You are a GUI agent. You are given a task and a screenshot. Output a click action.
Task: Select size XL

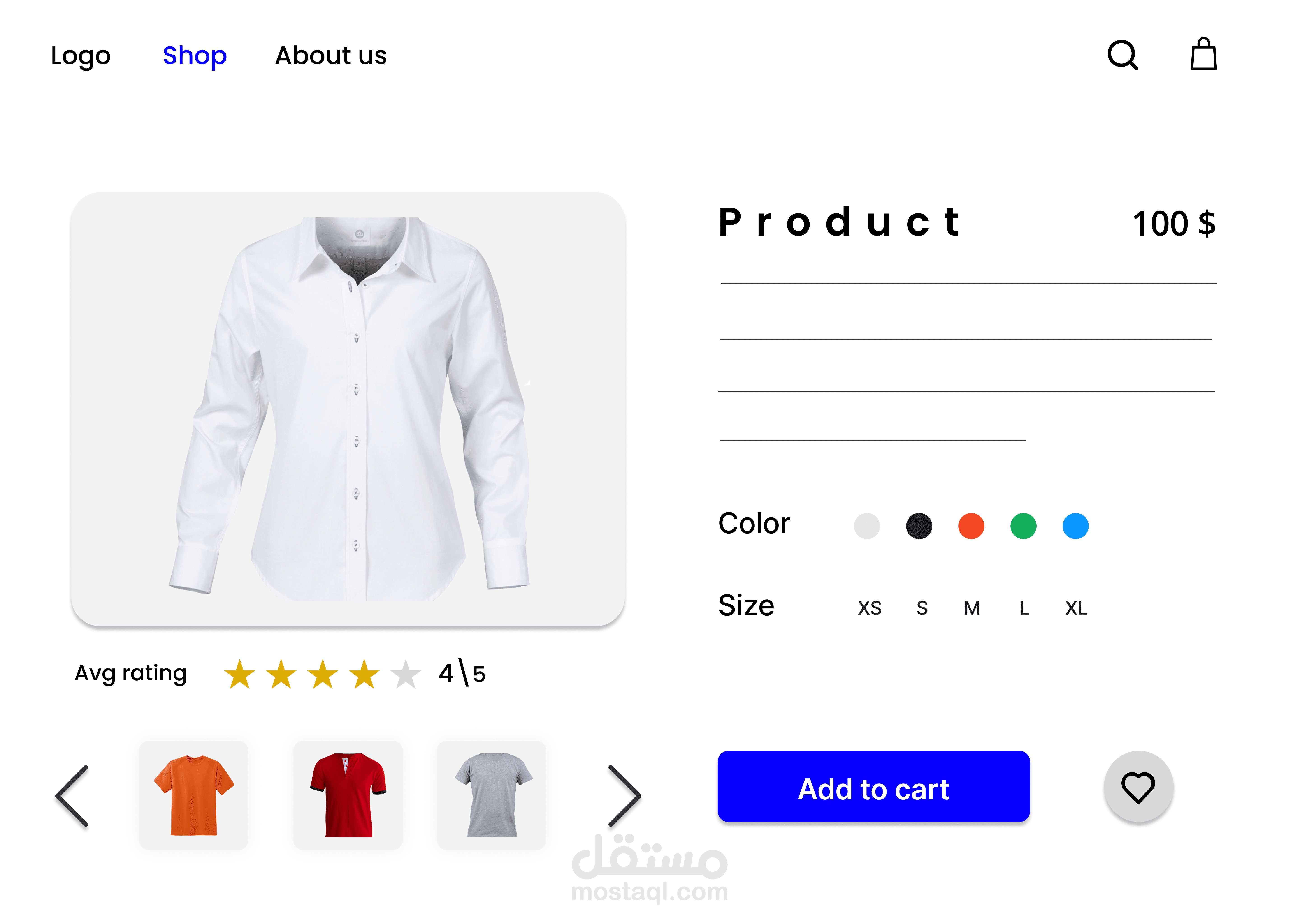(x=1076, y=608)
